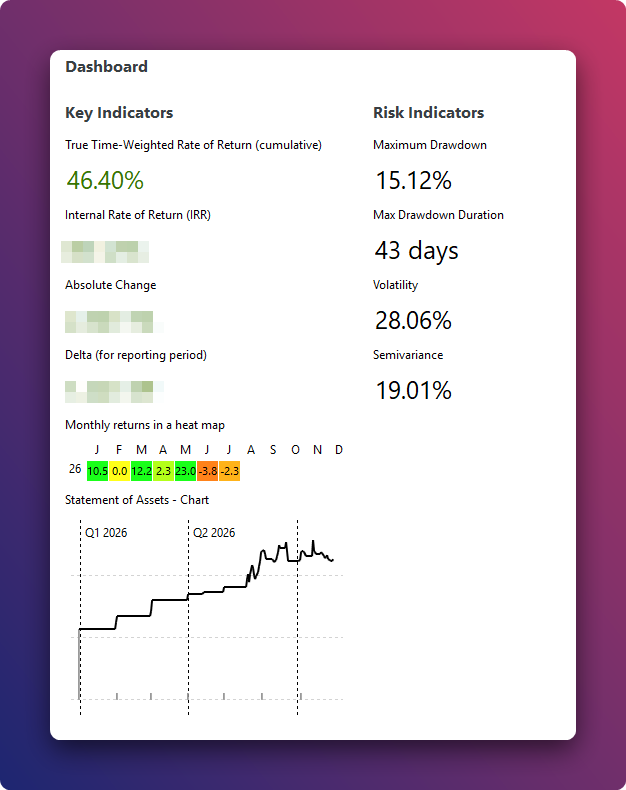
Task: Select the April 2.3 heat map cell
Action: tap(163, 471)
